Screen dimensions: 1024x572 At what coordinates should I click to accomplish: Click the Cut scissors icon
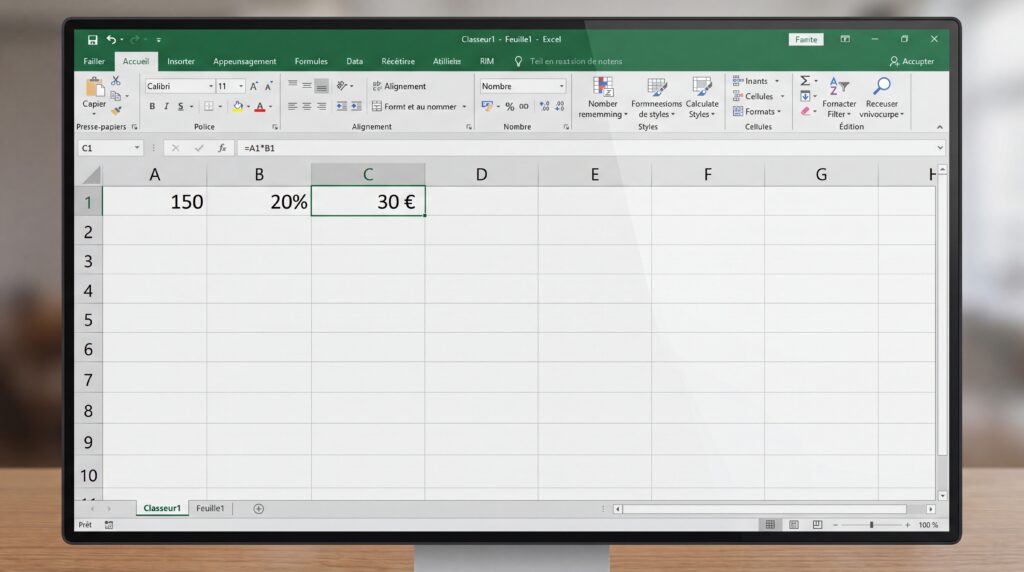(x=116, y=80)
